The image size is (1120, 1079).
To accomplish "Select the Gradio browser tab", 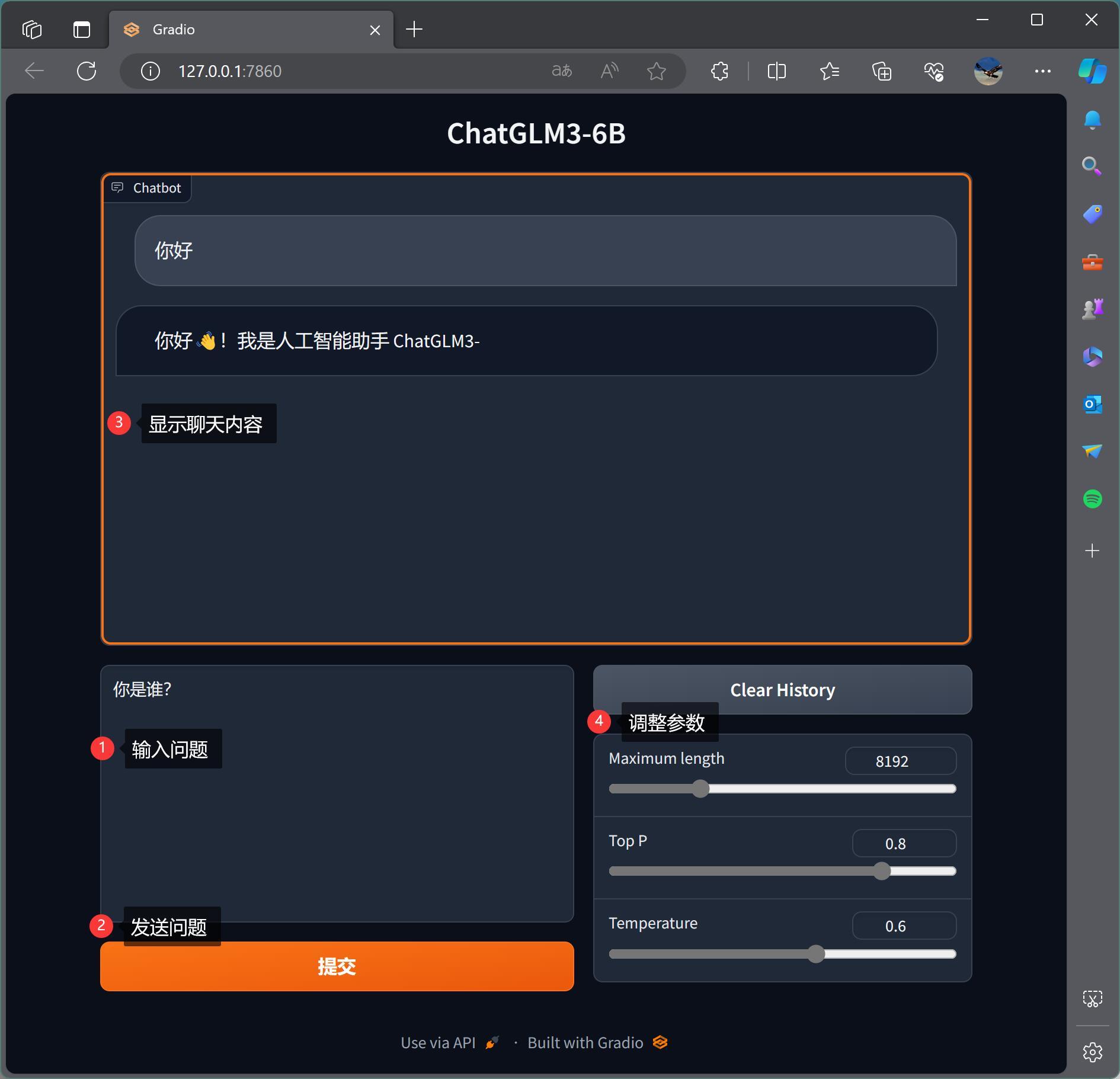I will [x=252, y=30].
